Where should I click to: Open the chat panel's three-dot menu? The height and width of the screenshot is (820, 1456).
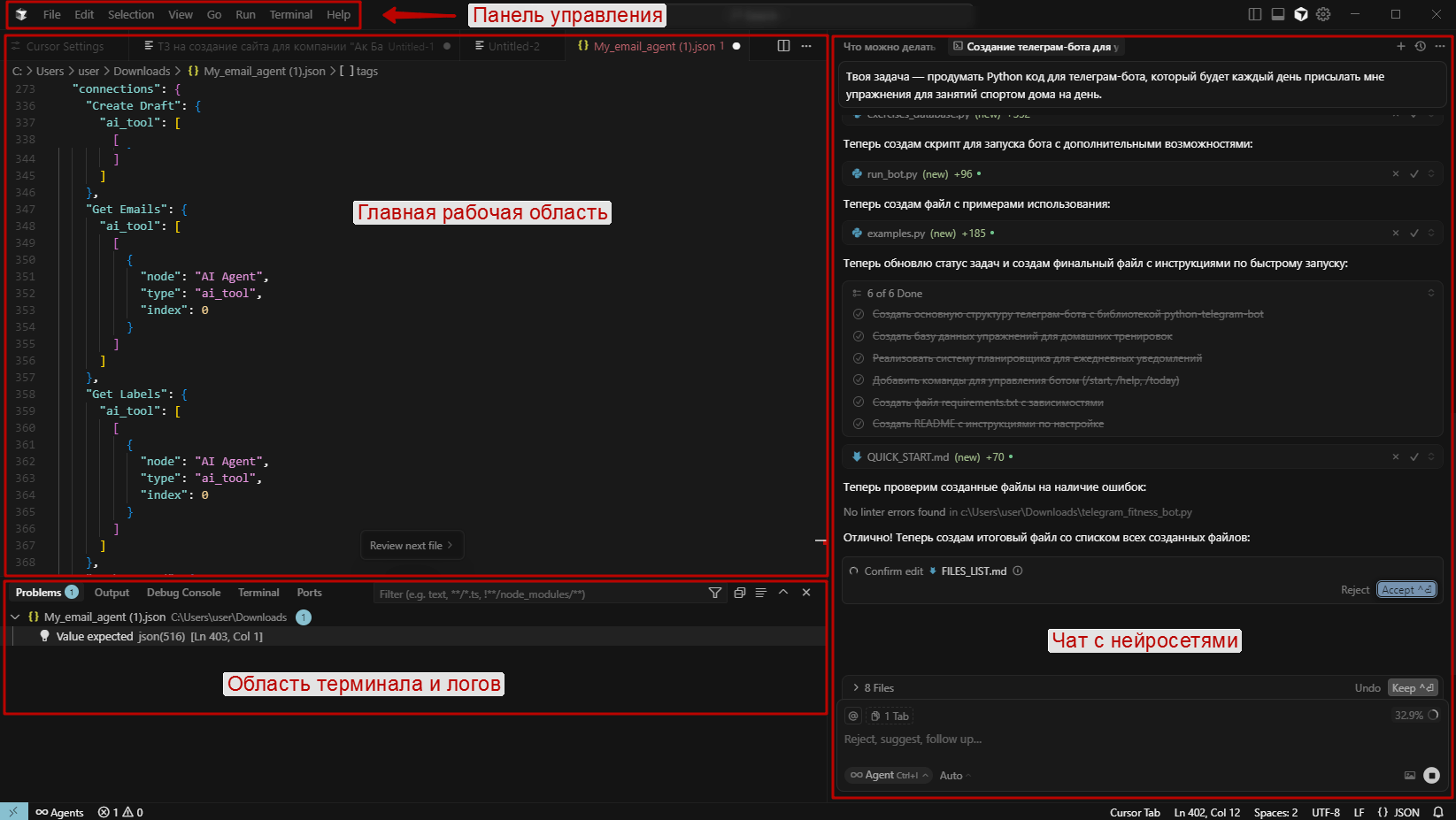1440,46
